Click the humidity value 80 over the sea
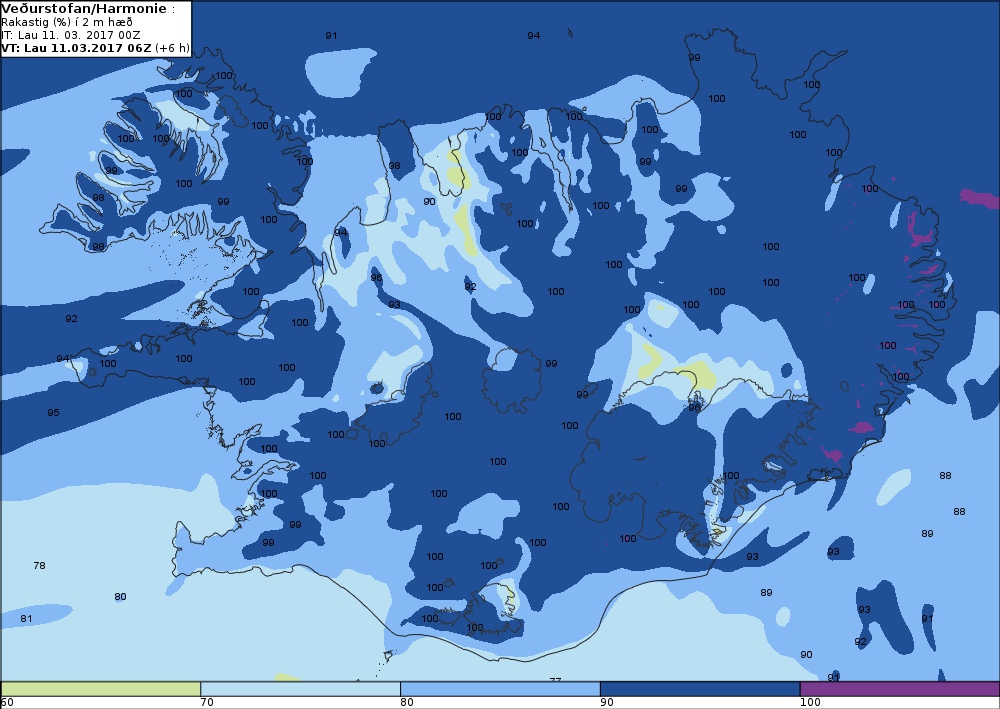This screenshot has height=709, width=1000. (x=120, y=597)
